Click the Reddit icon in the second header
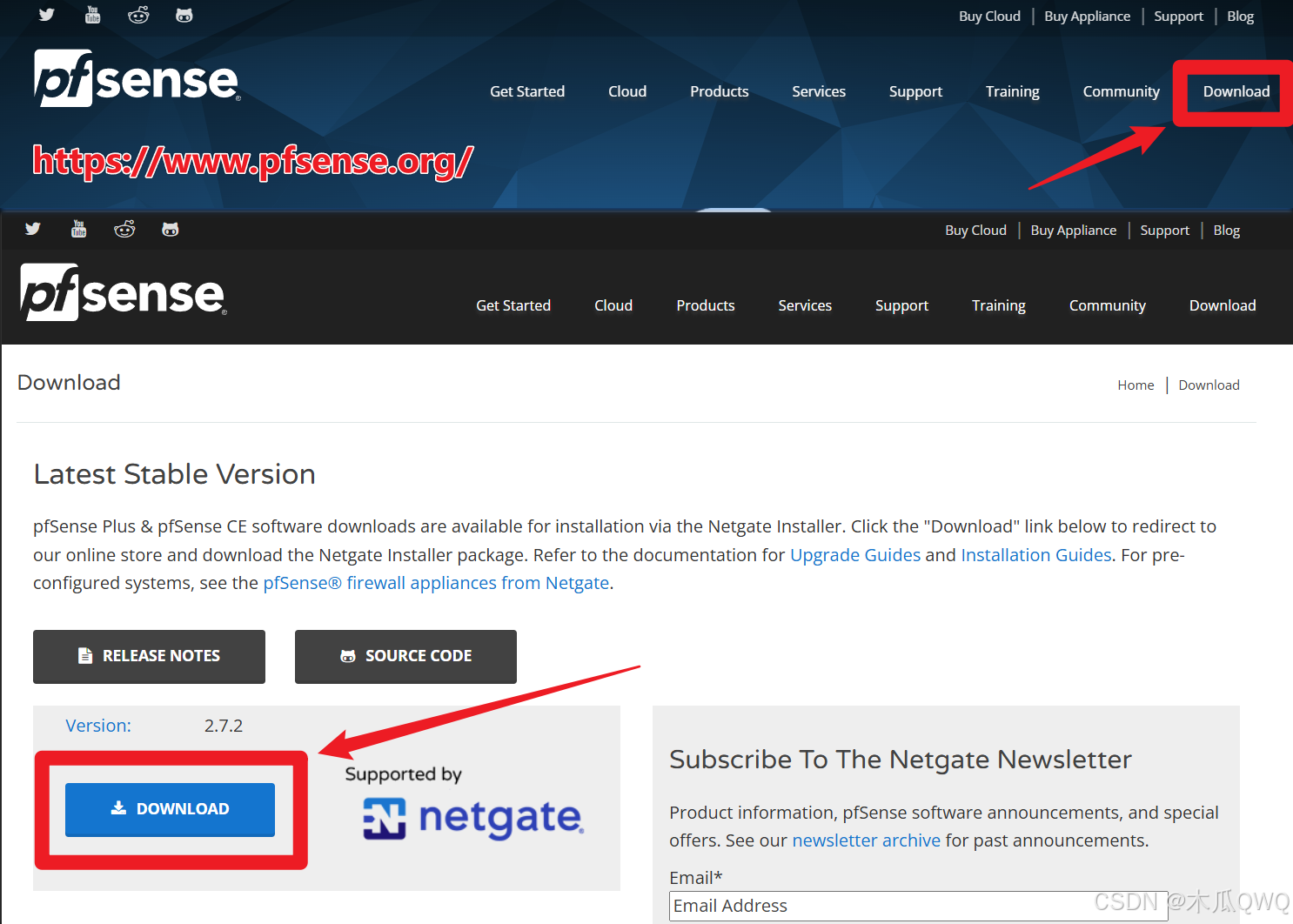Image resolution: width=1293 pixels, height=924 pixels. tap(124, 229)
